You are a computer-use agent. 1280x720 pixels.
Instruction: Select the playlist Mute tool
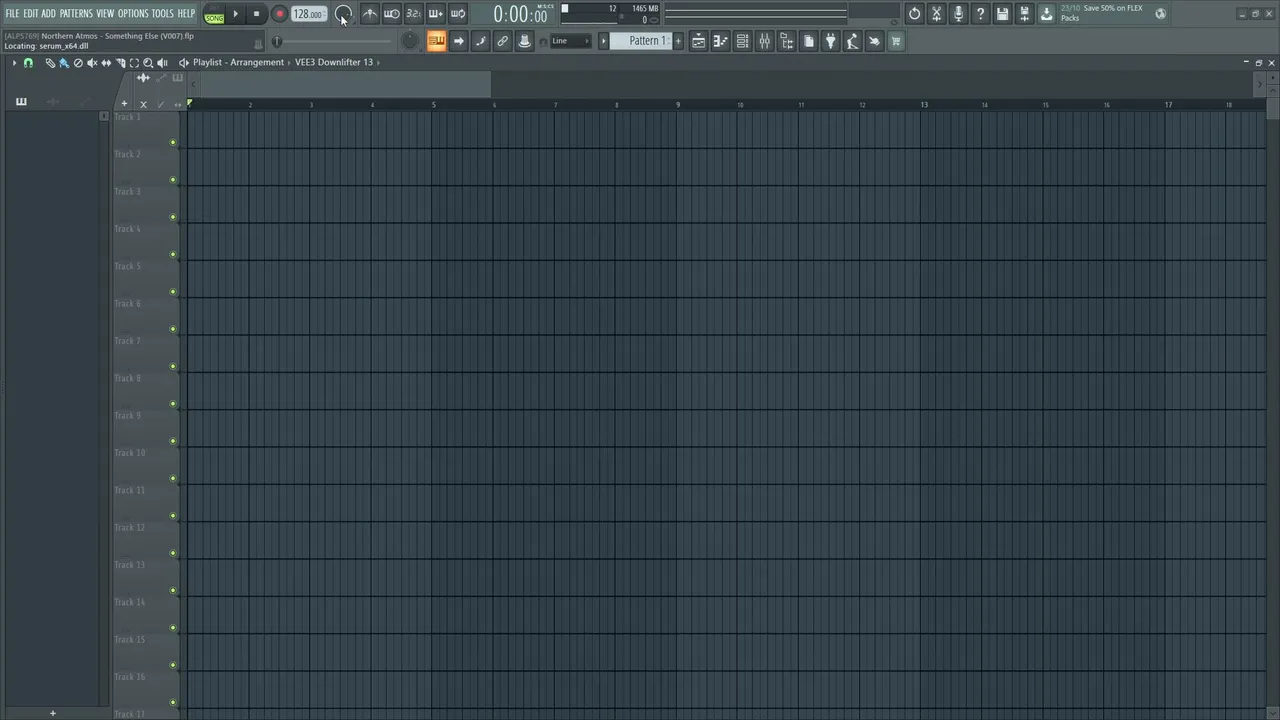[x=92, y=62]
